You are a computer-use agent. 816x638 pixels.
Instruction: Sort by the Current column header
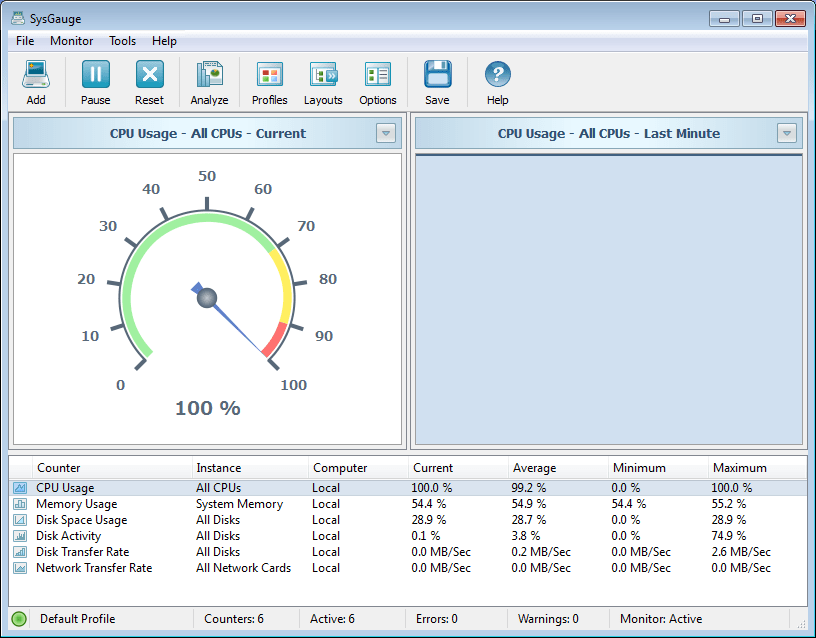point(458,468)
